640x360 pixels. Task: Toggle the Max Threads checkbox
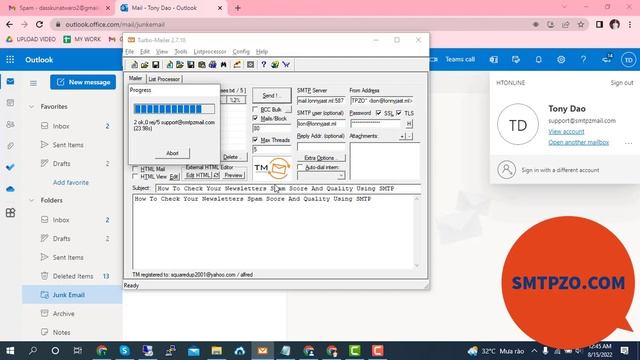click(x=256, y=140)
